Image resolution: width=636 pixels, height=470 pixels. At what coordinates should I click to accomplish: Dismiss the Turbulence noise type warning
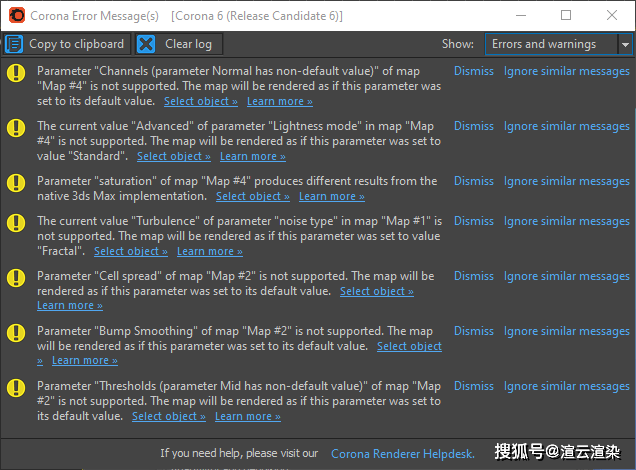pos(473,221)
